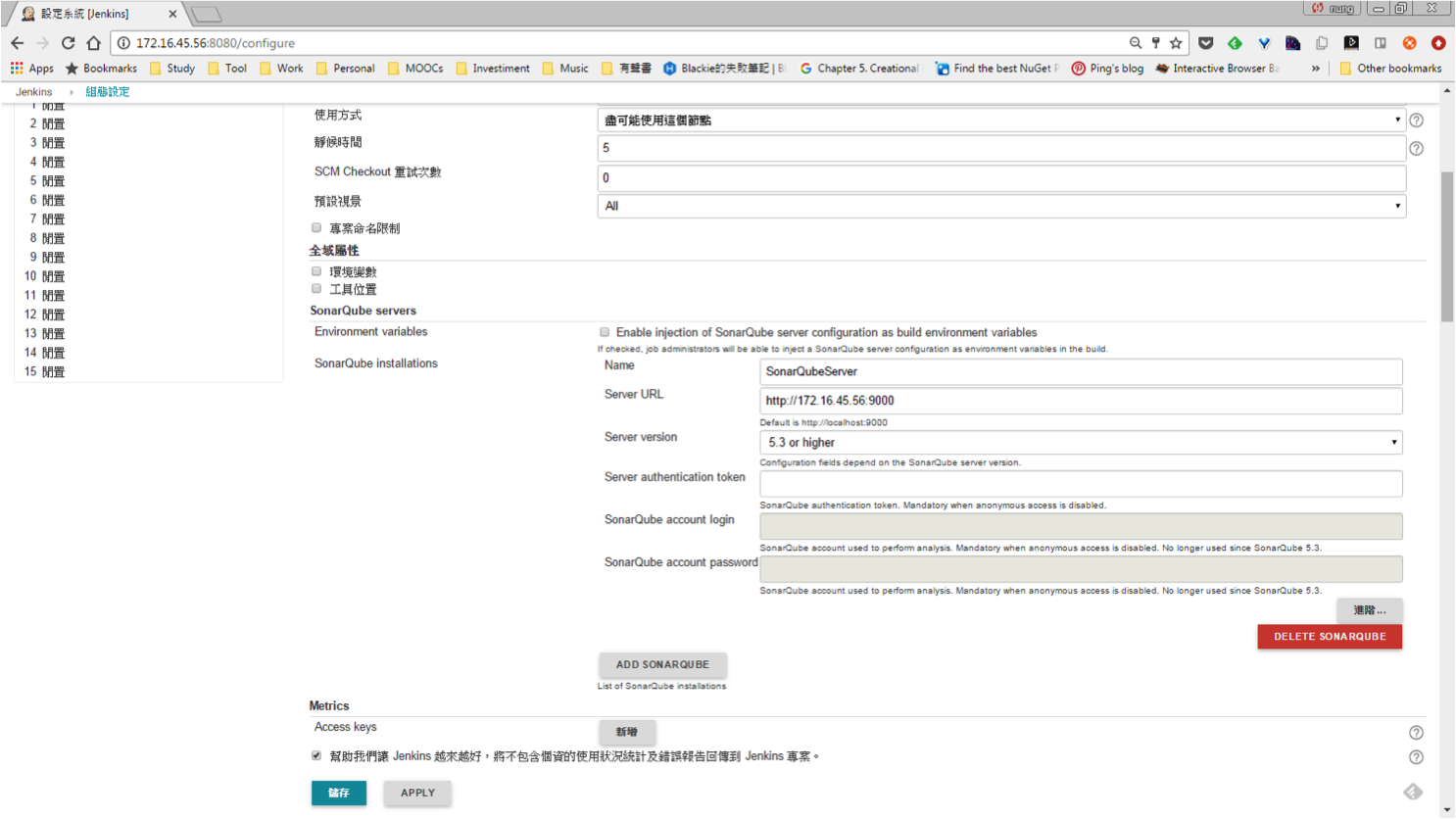The image size is (1456, 819).
Task: Click the 儲存 save button
Action: [x=339, y=793]
